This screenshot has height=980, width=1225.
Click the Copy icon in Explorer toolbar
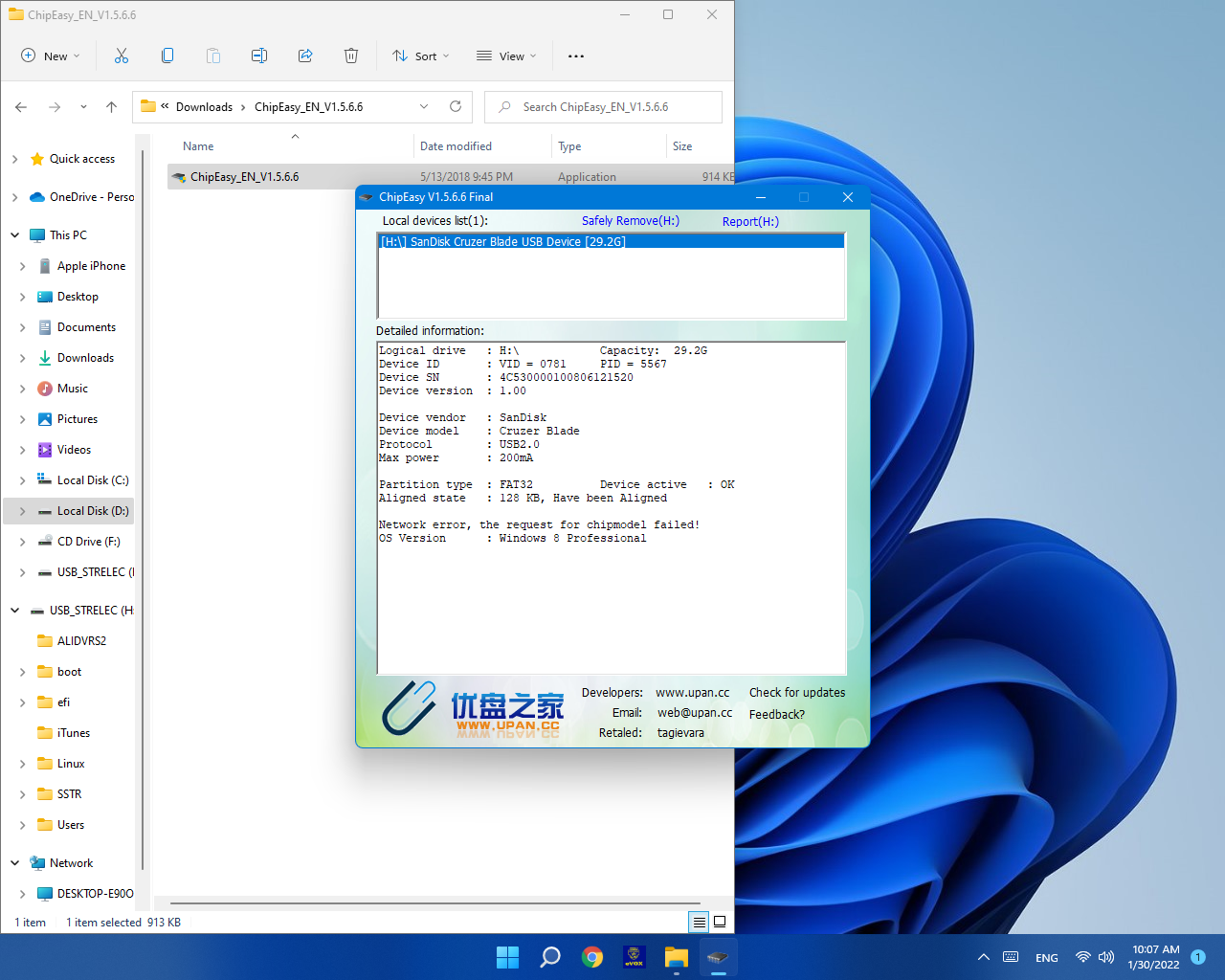click(x=167, y=56)
